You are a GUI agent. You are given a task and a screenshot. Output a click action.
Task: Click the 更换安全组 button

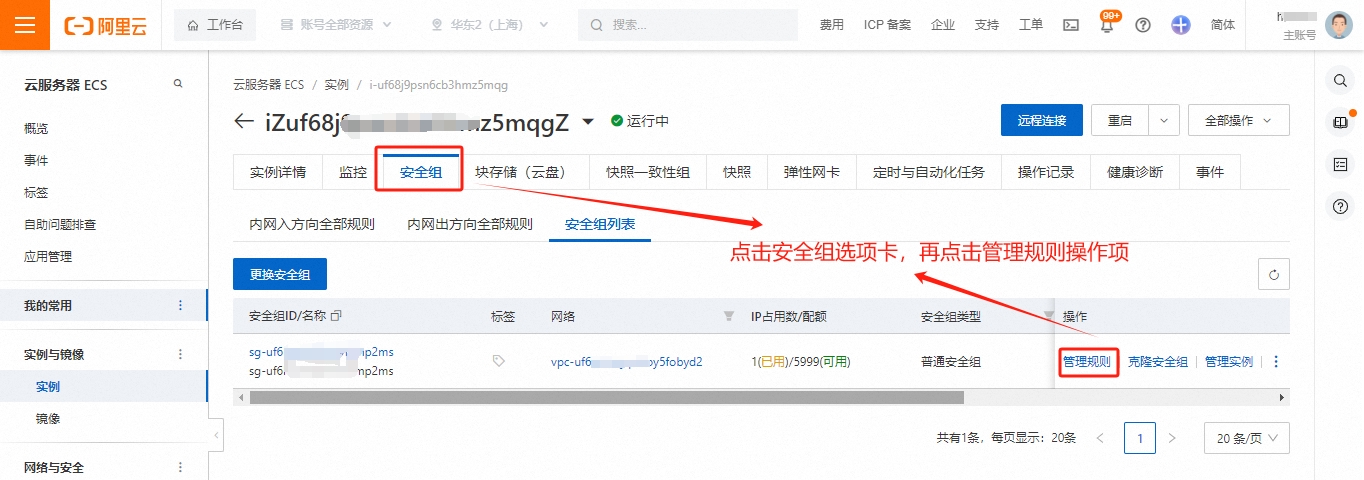point(280,274)
